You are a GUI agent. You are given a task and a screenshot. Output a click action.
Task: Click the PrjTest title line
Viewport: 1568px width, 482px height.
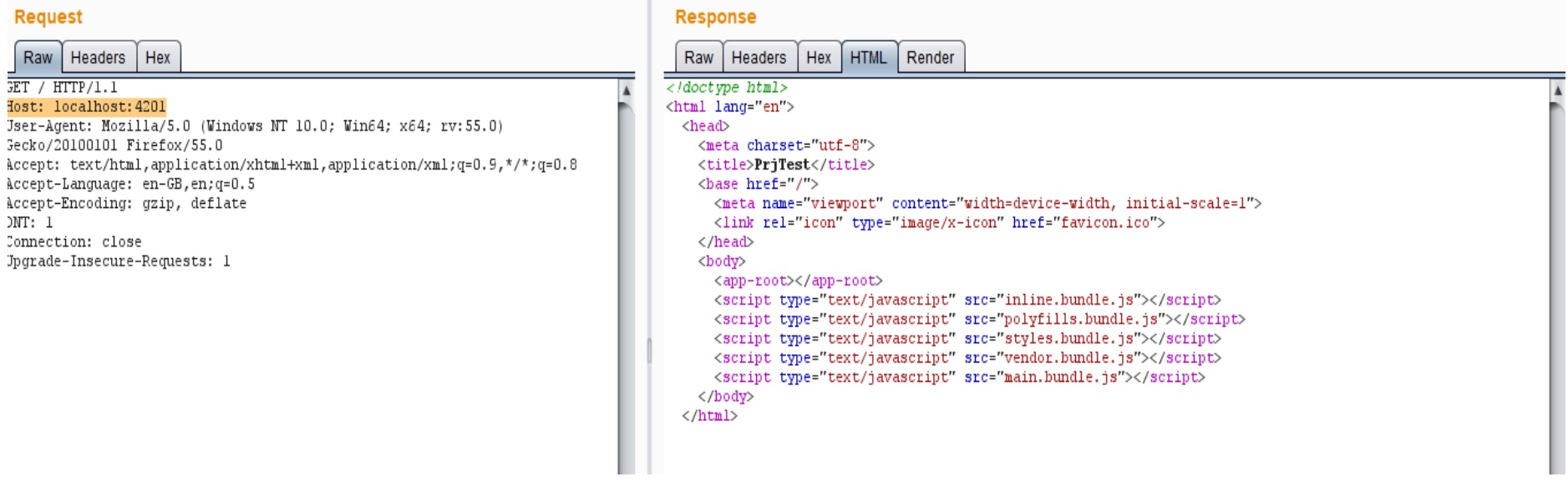(x=786, y=165)
